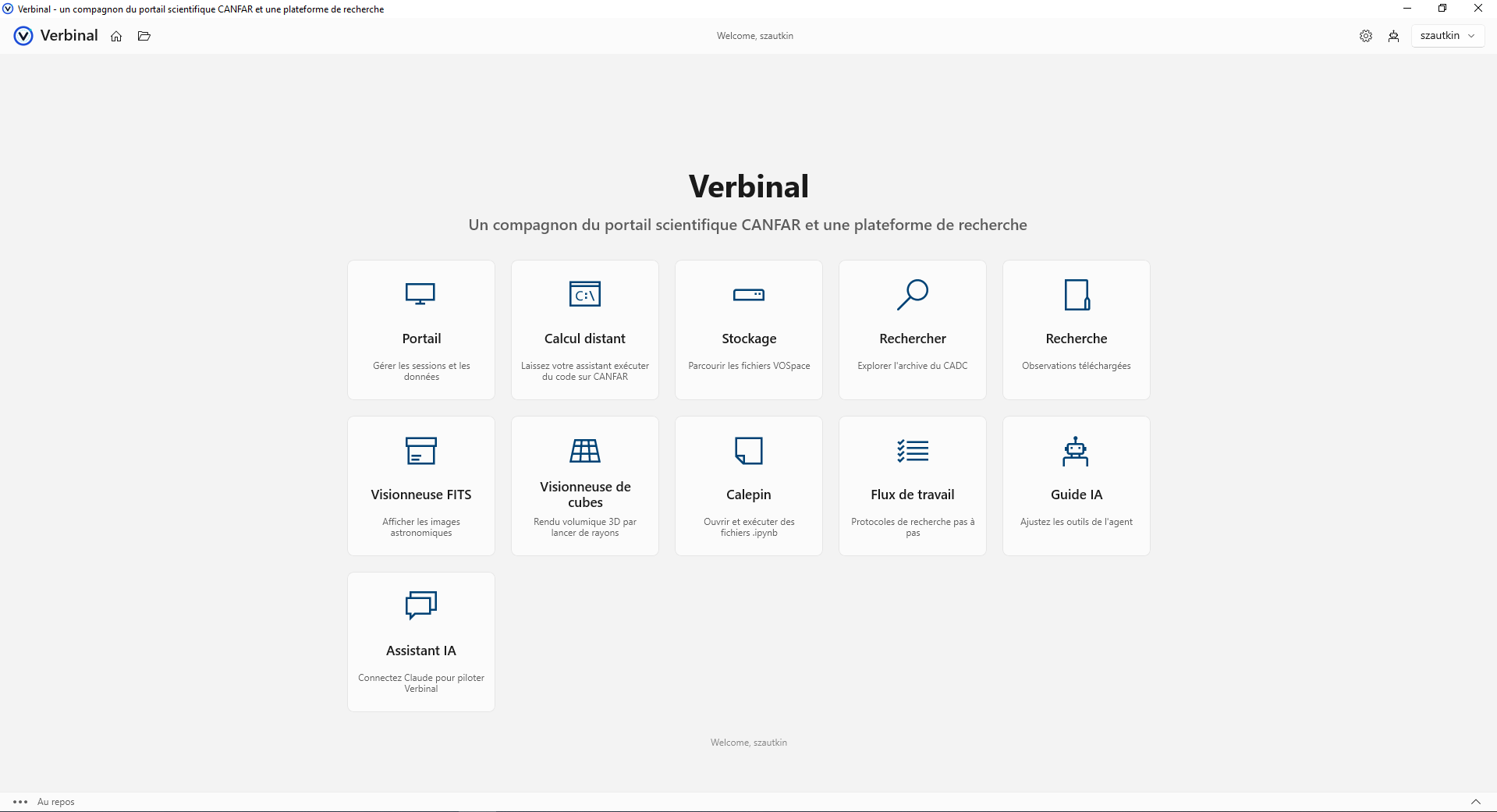Screen dimensions: 1497x812
Task: Click 'Explorer l'archive du CADC' text
Action: tap(913, 366)
